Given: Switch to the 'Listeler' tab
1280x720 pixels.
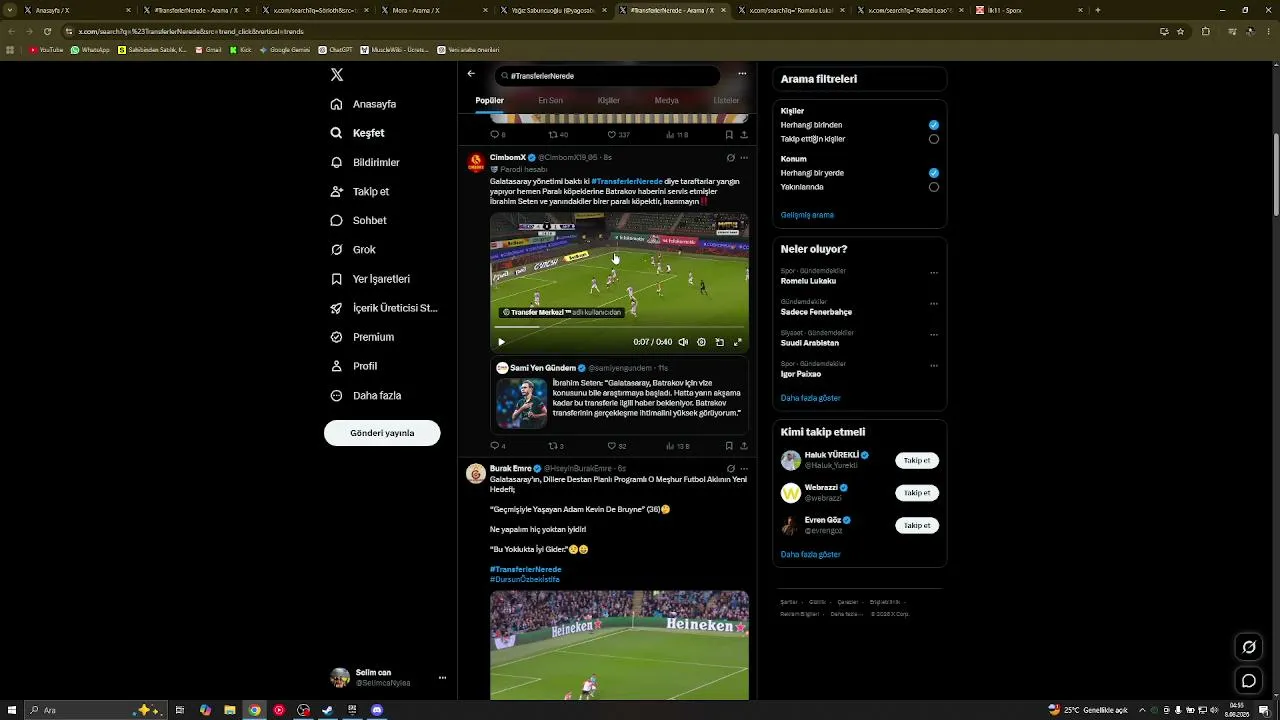Looking at the screenshot, I should (x=726, y=100).
